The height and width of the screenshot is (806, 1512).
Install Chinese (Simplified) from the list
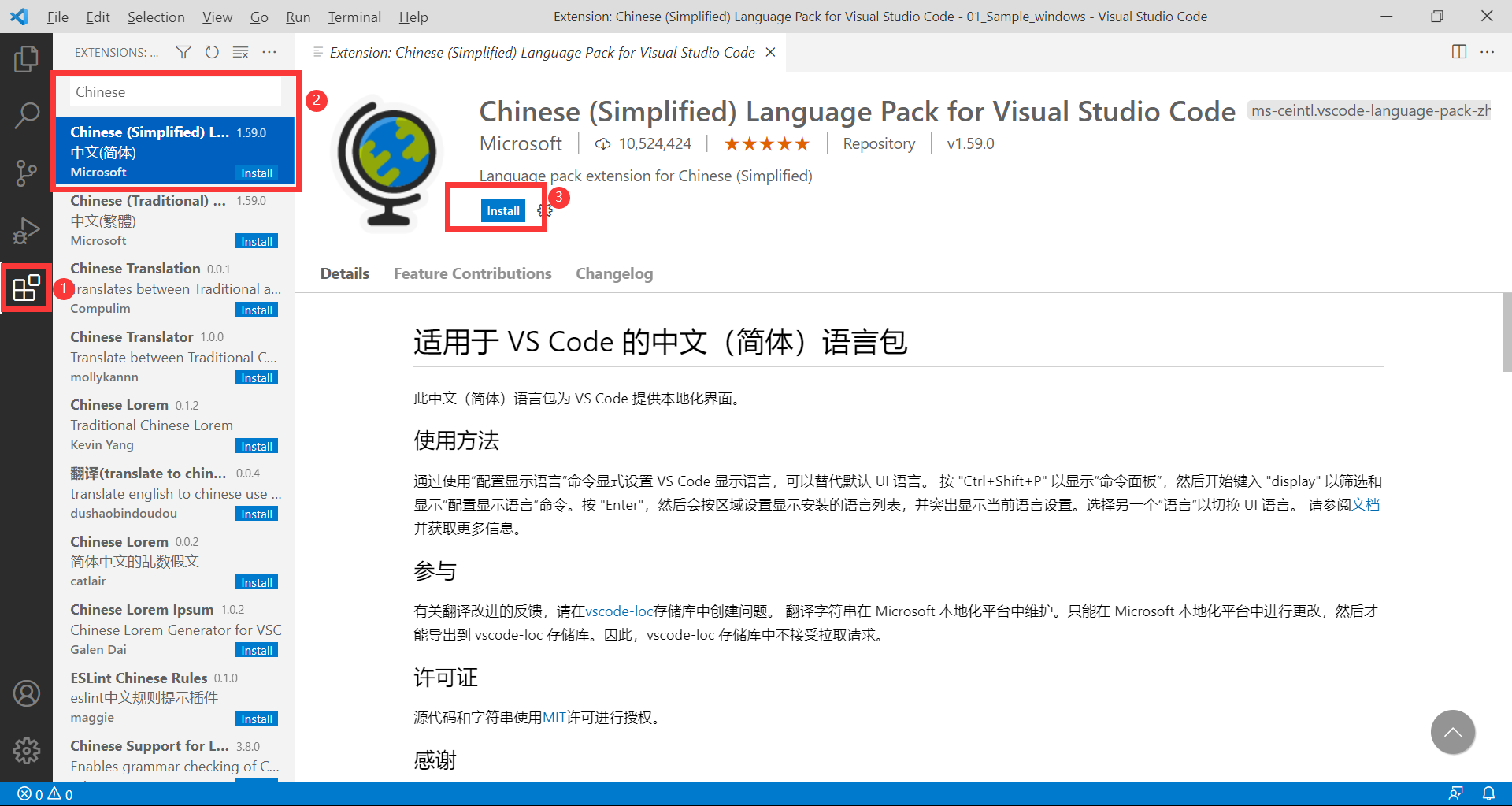[x=257, y=173]
